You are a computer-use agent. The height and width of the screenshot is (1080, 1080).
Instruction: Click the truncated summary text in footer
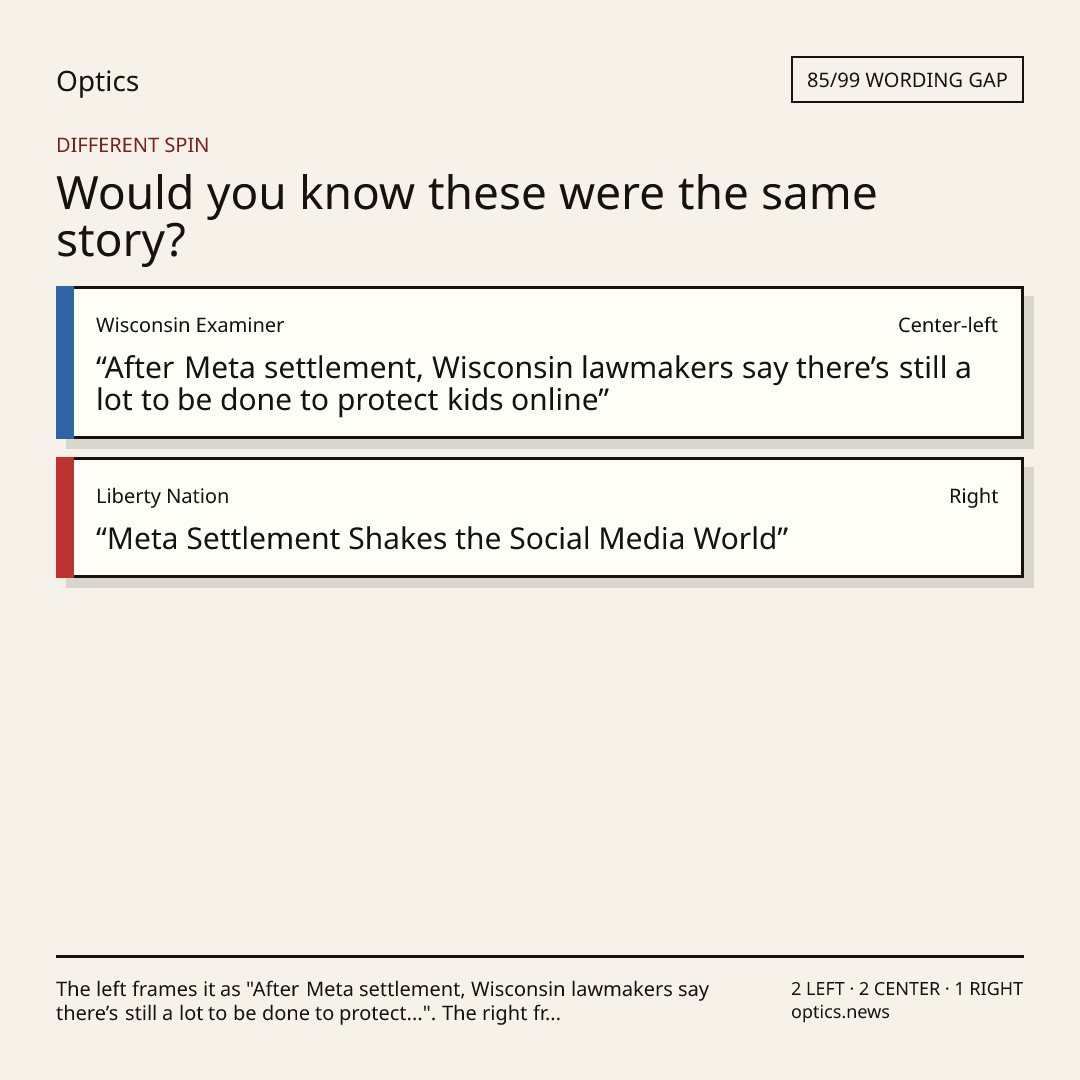click(382, 1001)
